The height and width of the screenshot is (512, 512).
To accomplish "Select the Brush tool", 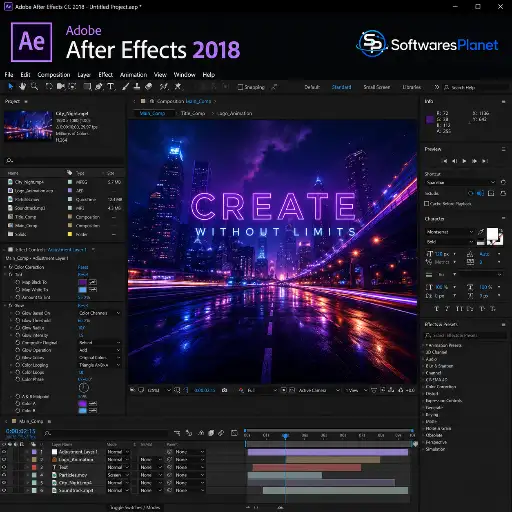I will click(x=125, y=87).
